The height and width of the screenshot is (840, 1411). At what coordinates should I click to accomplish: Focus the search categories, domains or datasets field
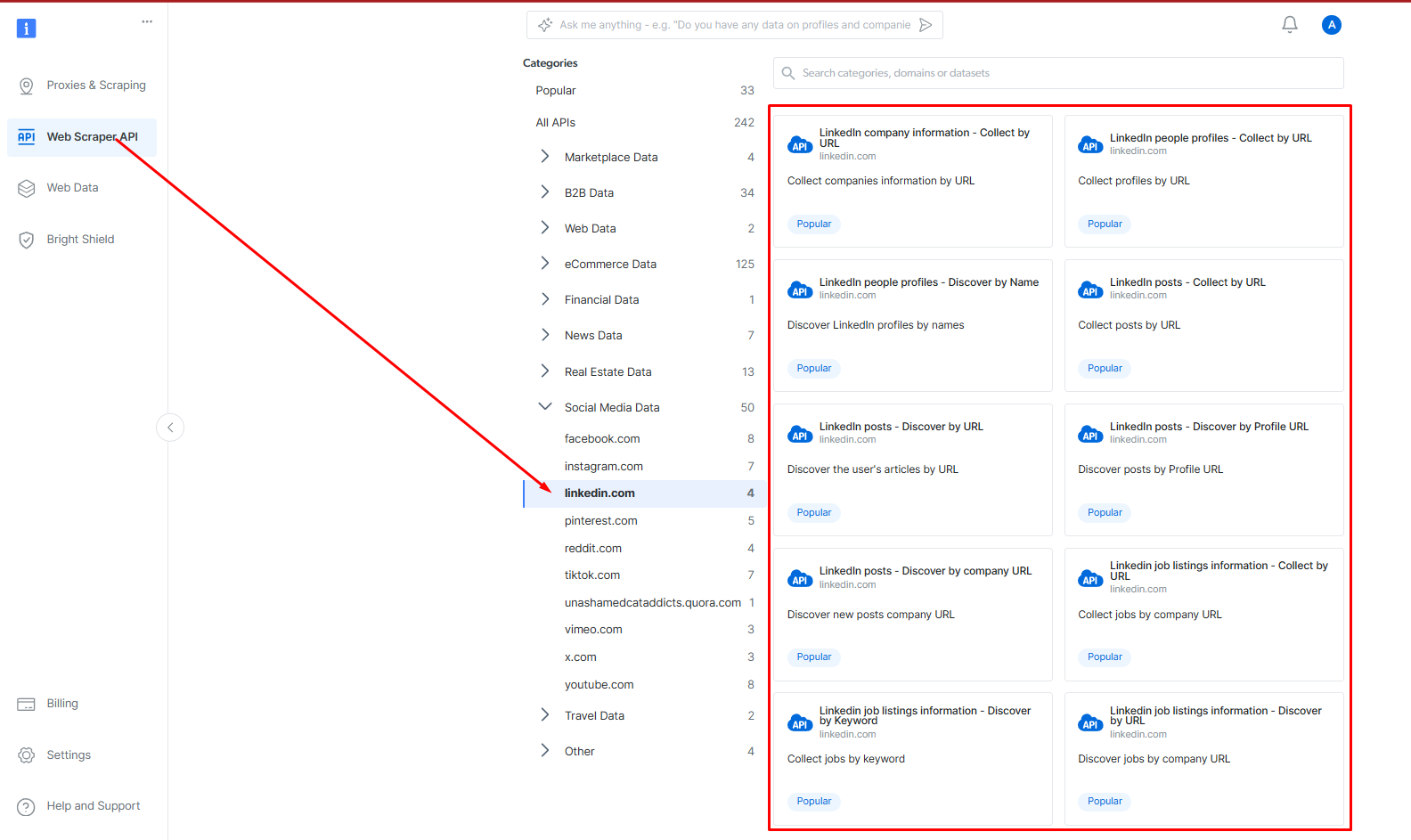coord(1058,73)
